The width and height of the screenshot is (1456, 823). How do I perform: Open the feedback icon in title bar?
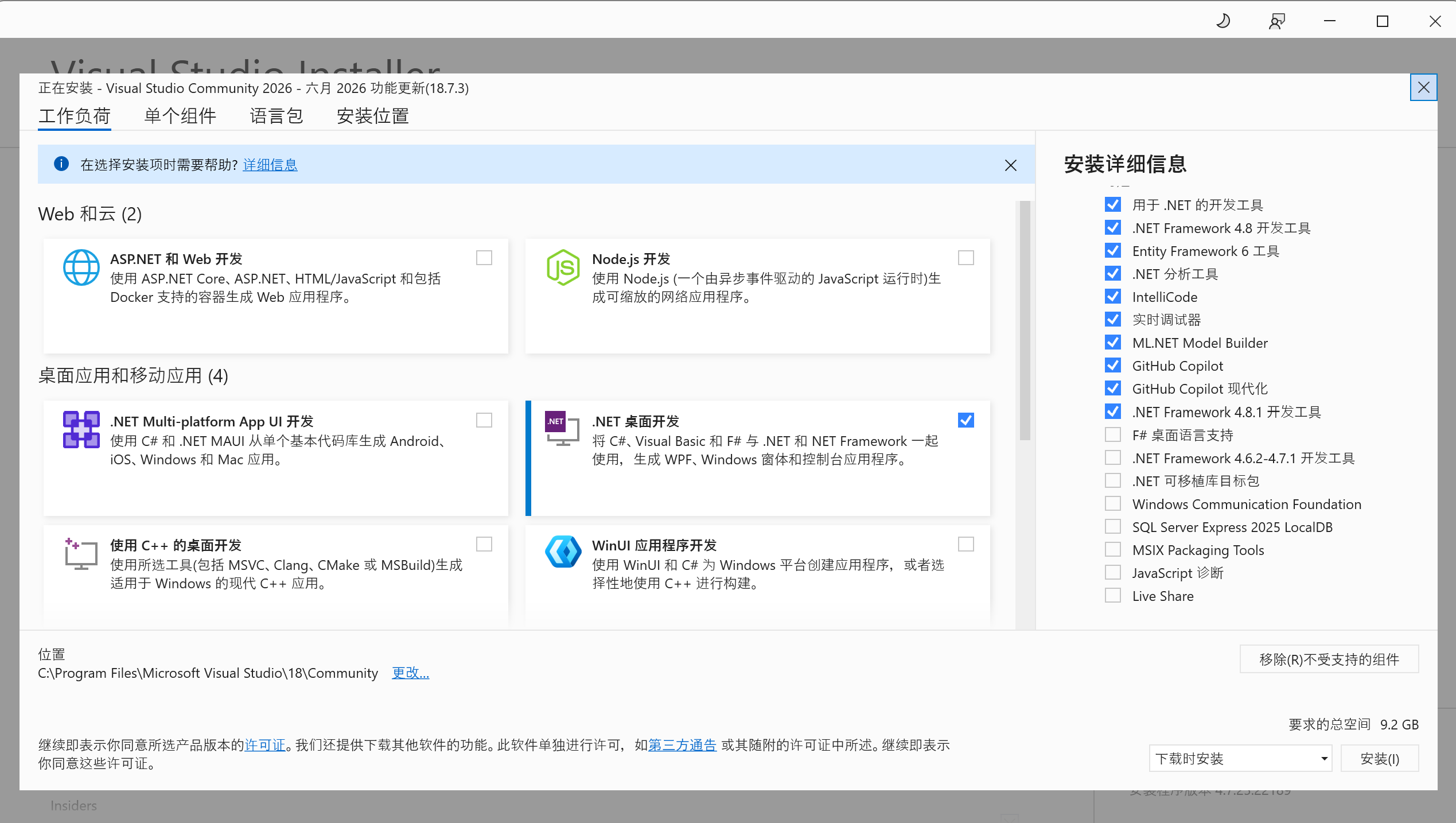1277,21
